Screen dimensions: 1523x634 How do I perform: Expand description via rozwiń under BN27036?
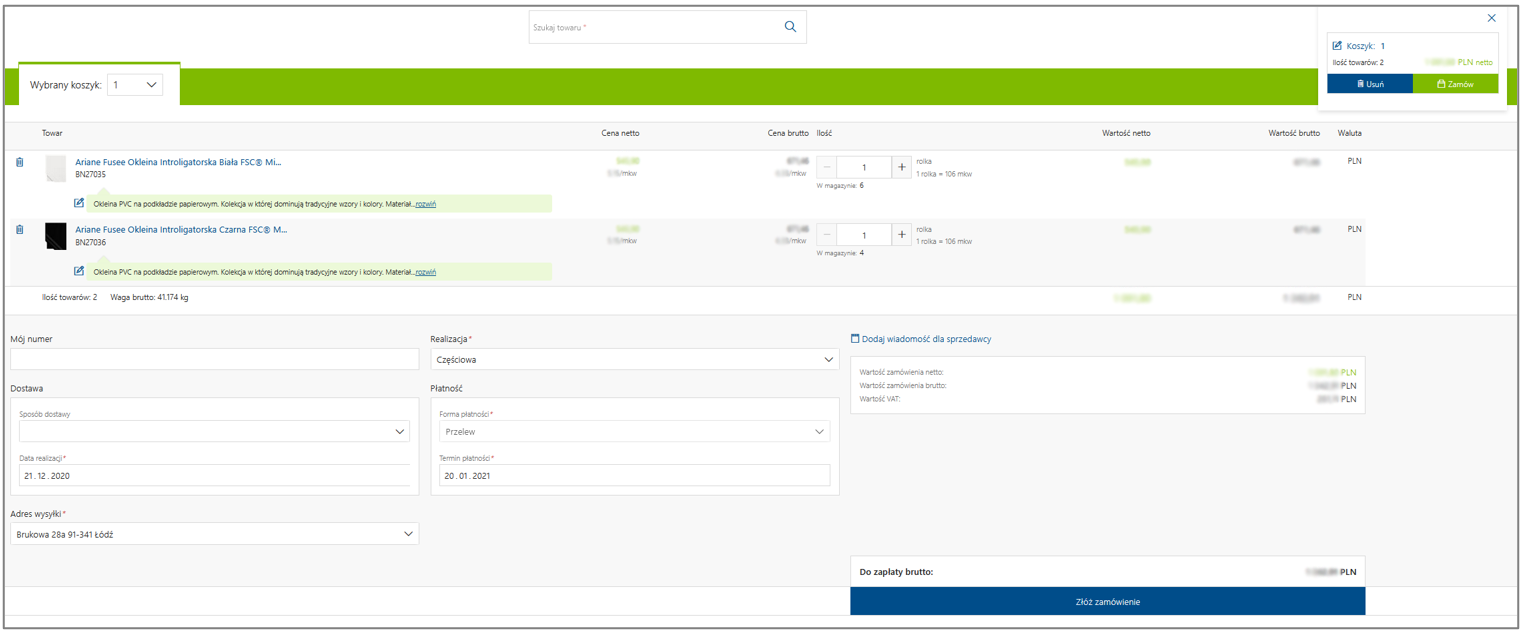(426, 272)
